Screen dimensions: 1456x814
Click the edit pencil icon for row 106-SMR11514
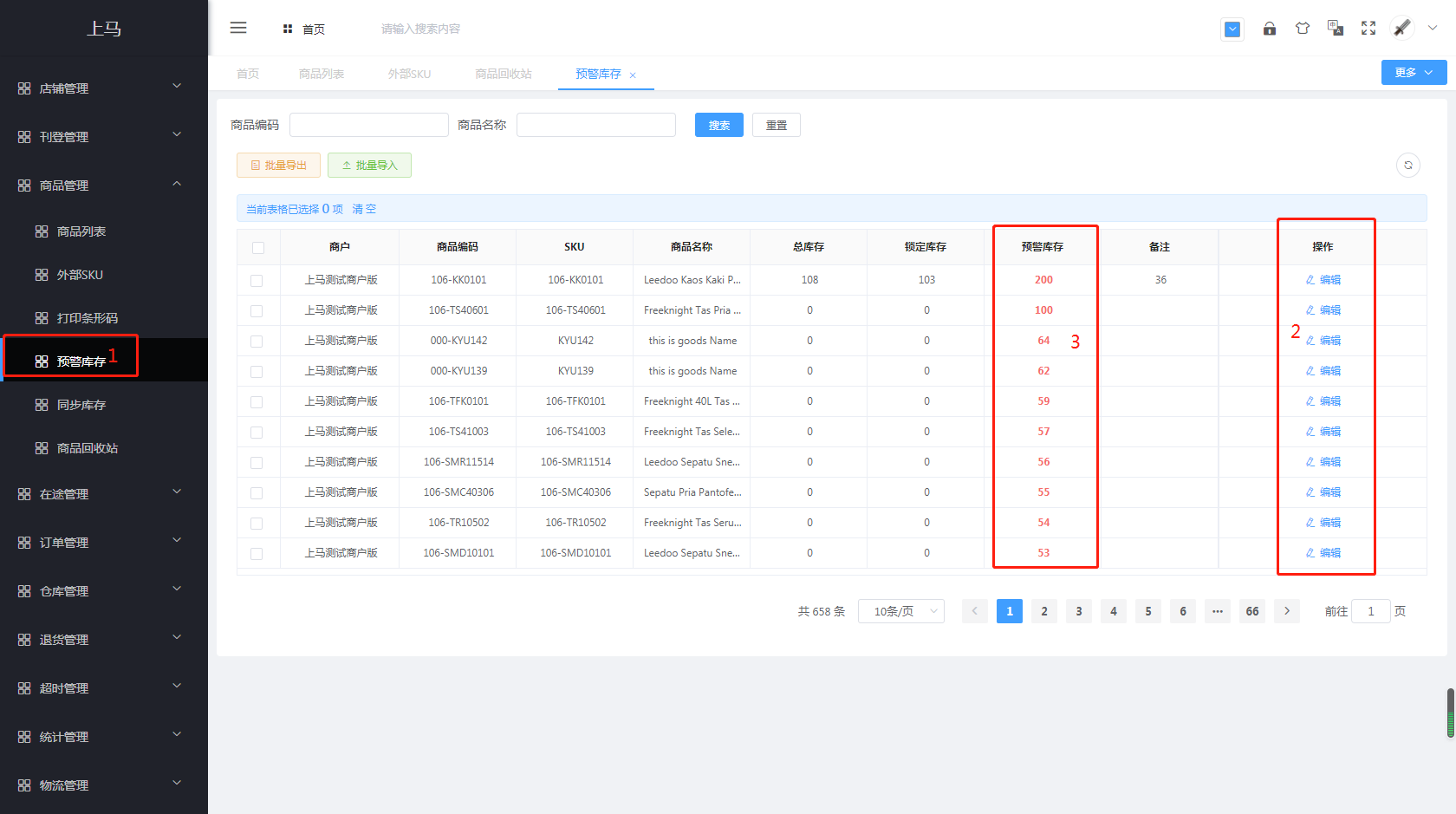[x=1310, y=462]
